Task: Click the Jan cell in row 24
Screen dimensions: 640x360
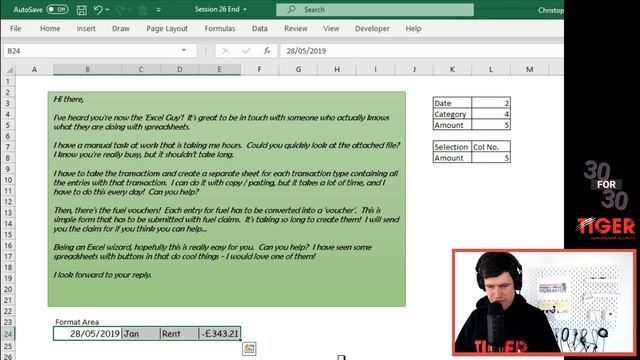Action: pyautogui.click(x=141, y=333)
